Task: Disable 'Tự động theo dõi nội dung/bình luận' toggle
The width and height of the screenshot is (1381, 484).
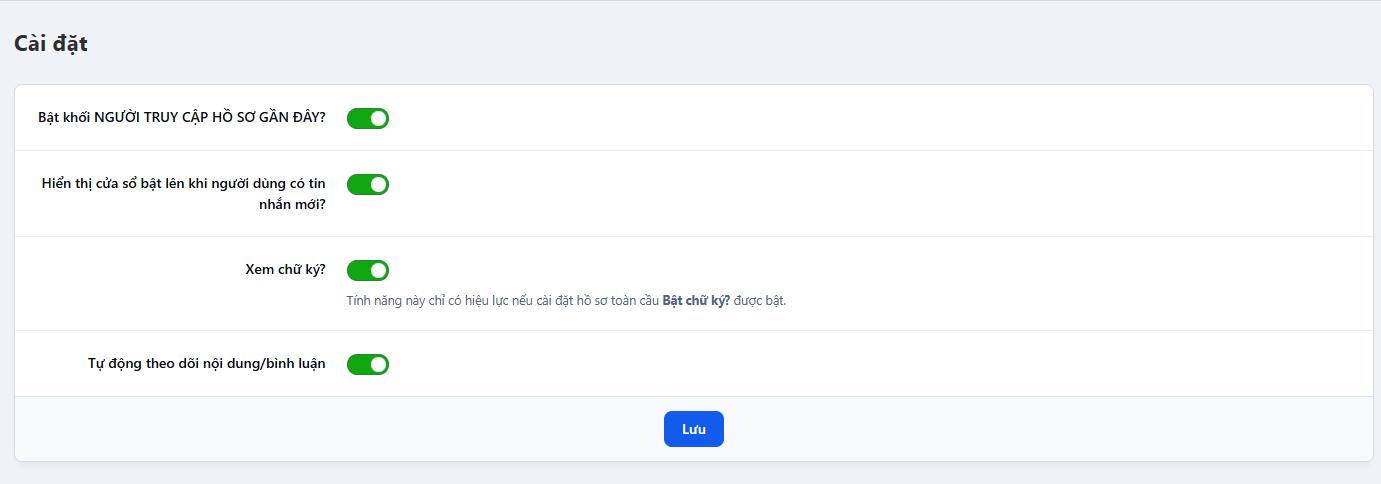Action: click(367, 364)
